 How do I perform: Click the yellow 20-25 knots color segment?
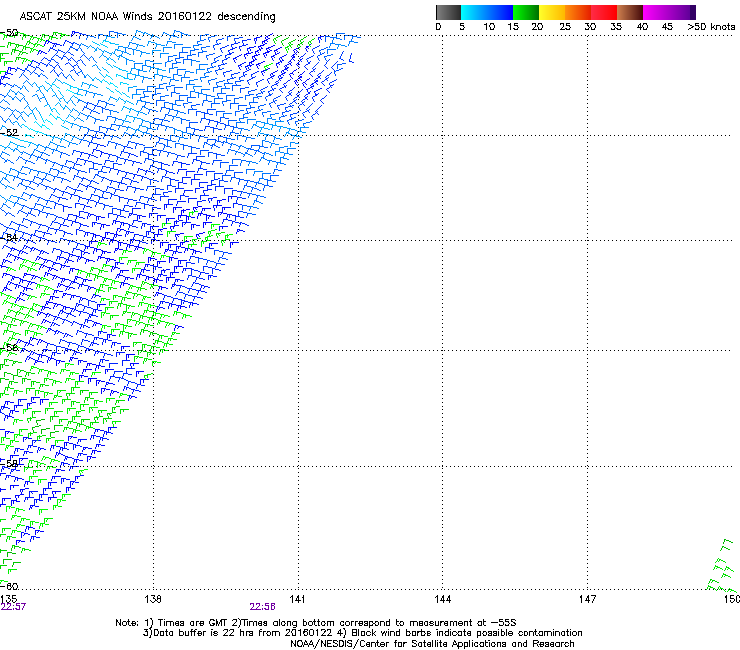[552, 12]
